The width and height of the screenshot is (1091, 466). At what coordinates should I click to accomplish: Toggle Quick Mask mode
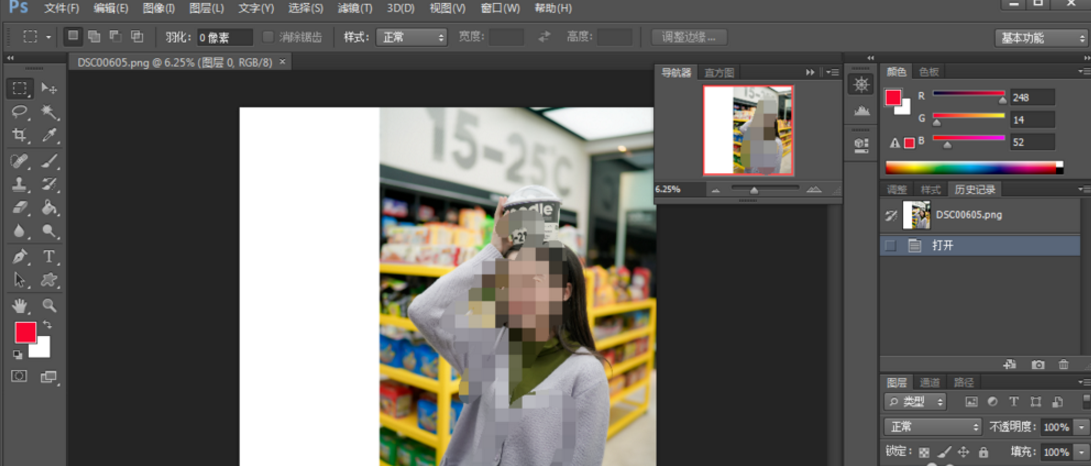pos(19,376)
